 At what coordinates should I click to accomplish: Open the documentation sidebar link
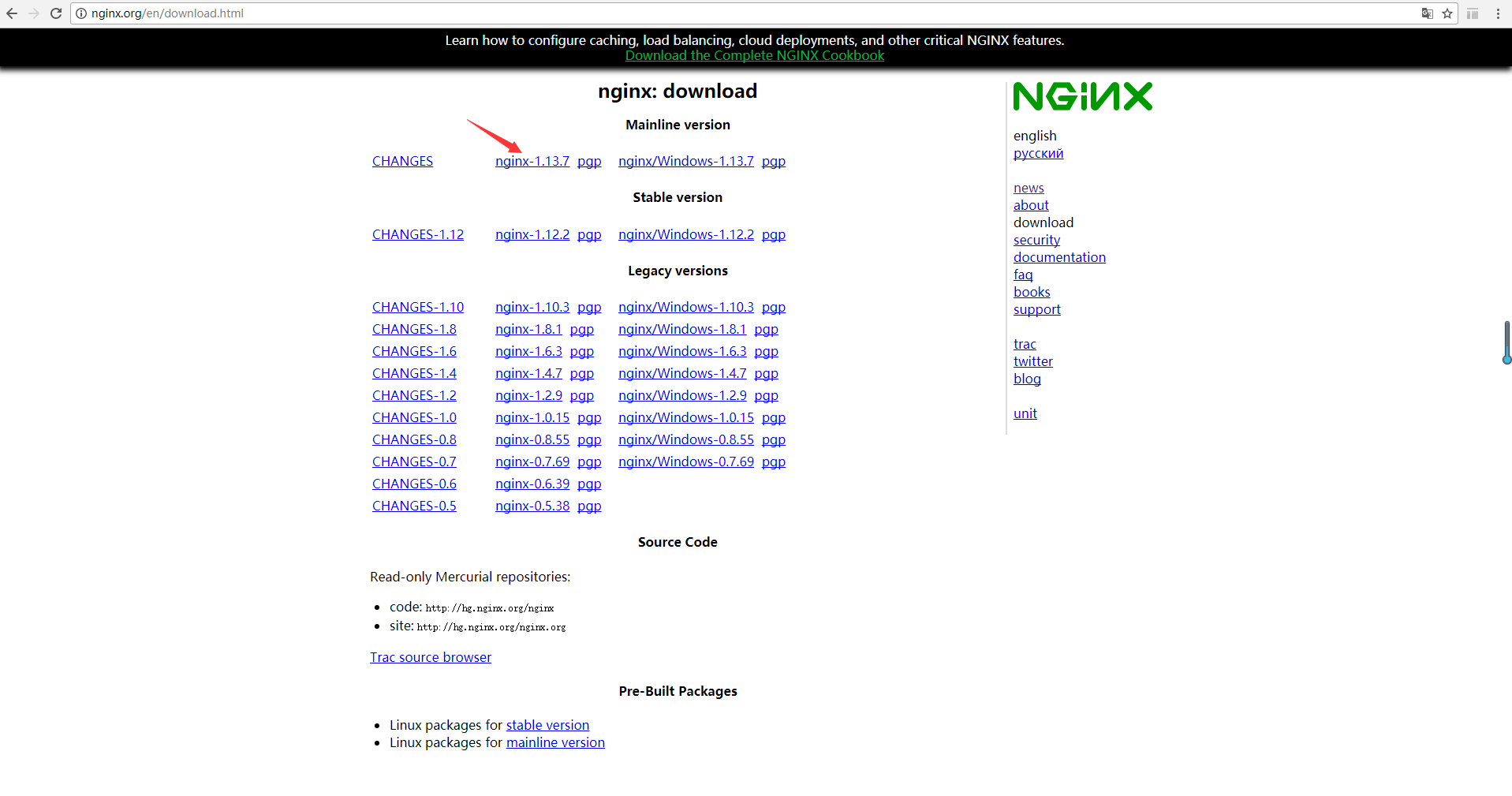point(1059,257)
